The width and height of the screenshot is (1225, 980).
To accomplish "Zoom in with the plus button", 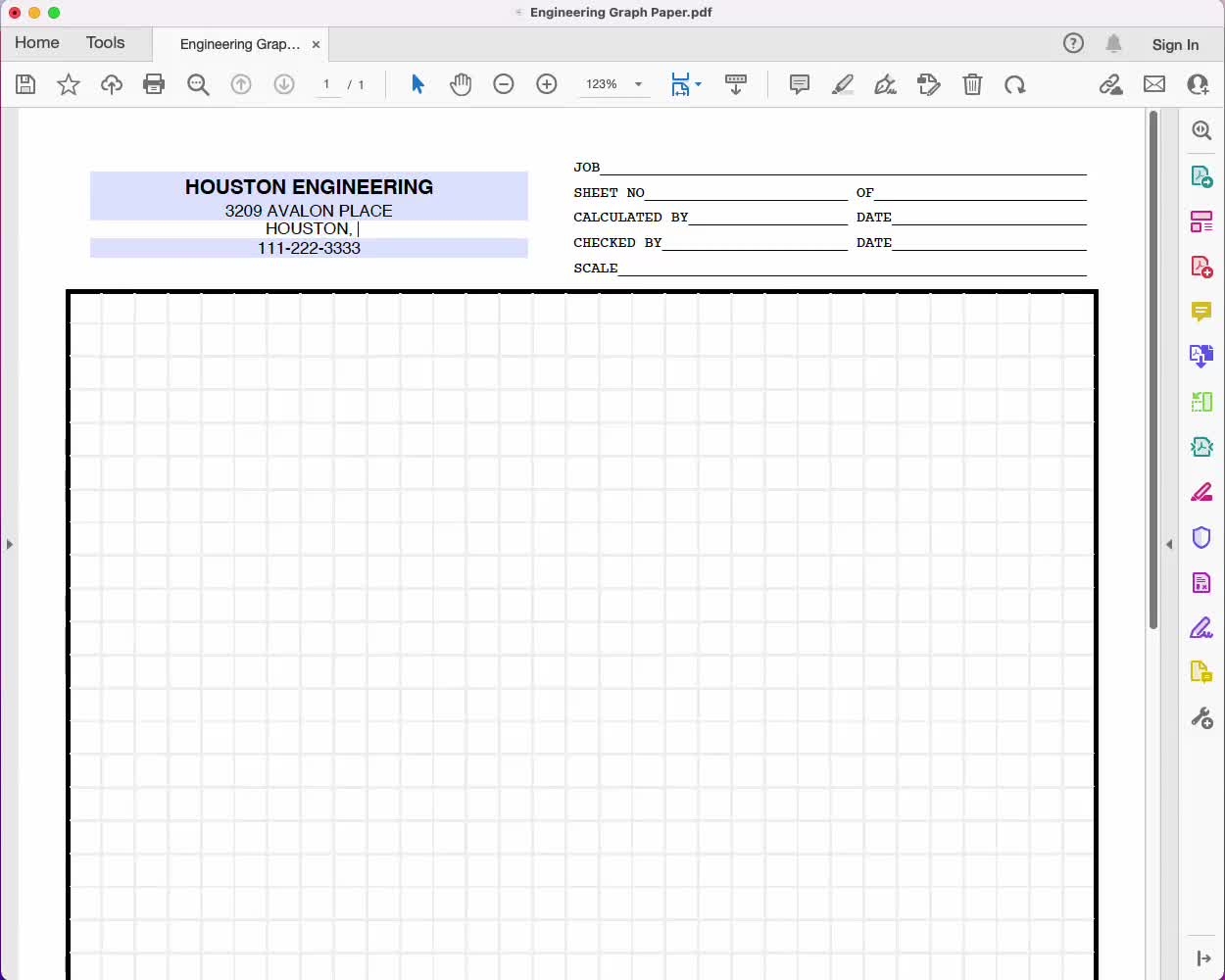I will (x=547, y=84).
